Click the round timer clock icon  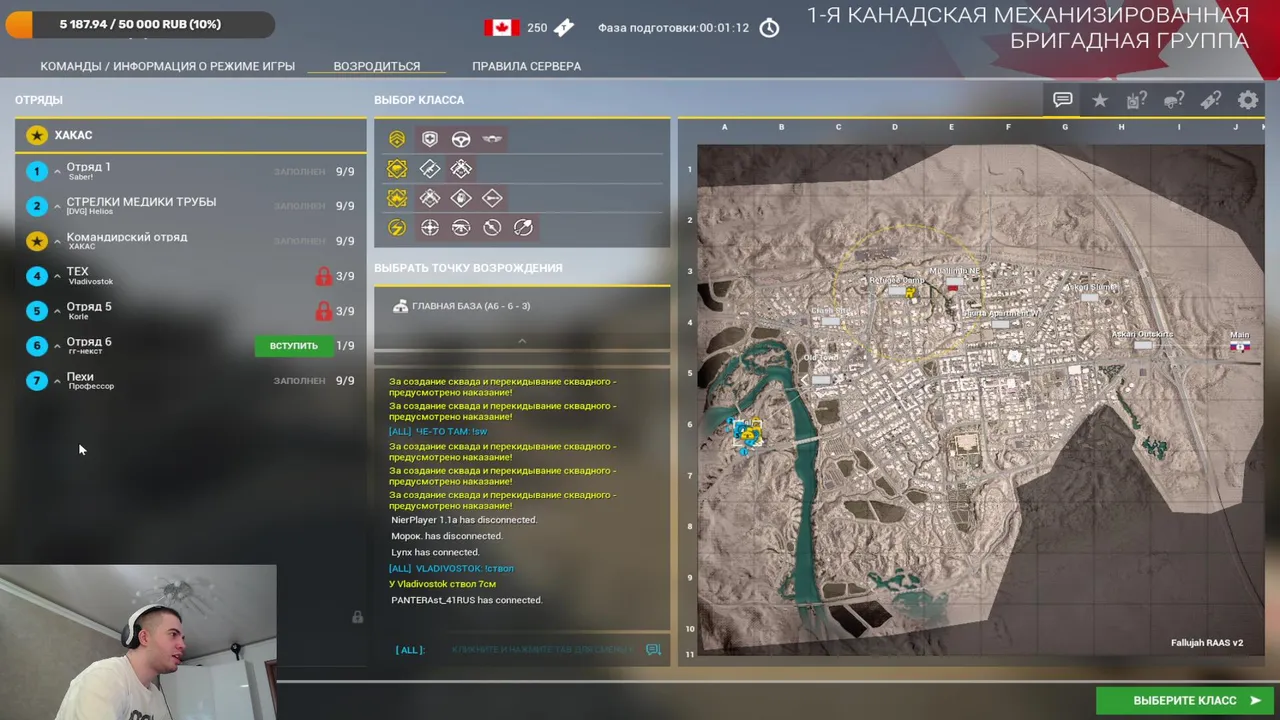coord(769,28)
